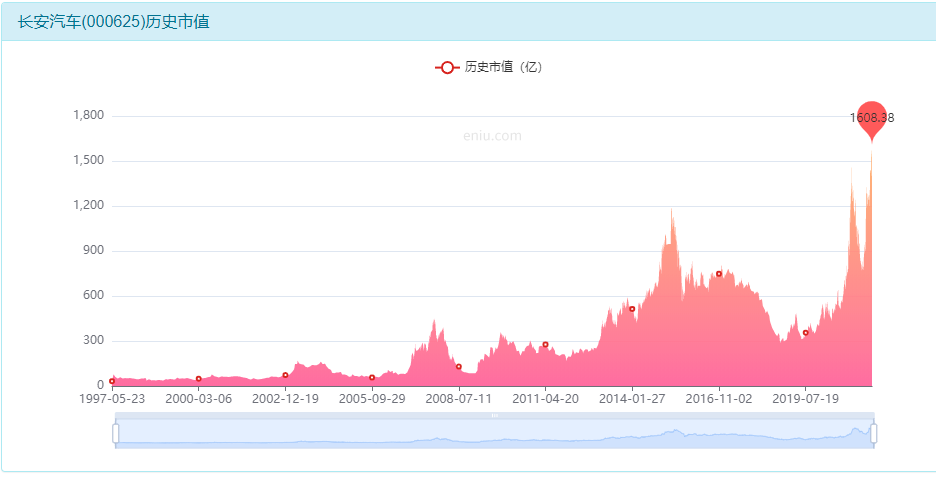This screenshot has height=482, width=936.
Task: Click the data point at 2014-01-27
Action: [x=632, y=309]
